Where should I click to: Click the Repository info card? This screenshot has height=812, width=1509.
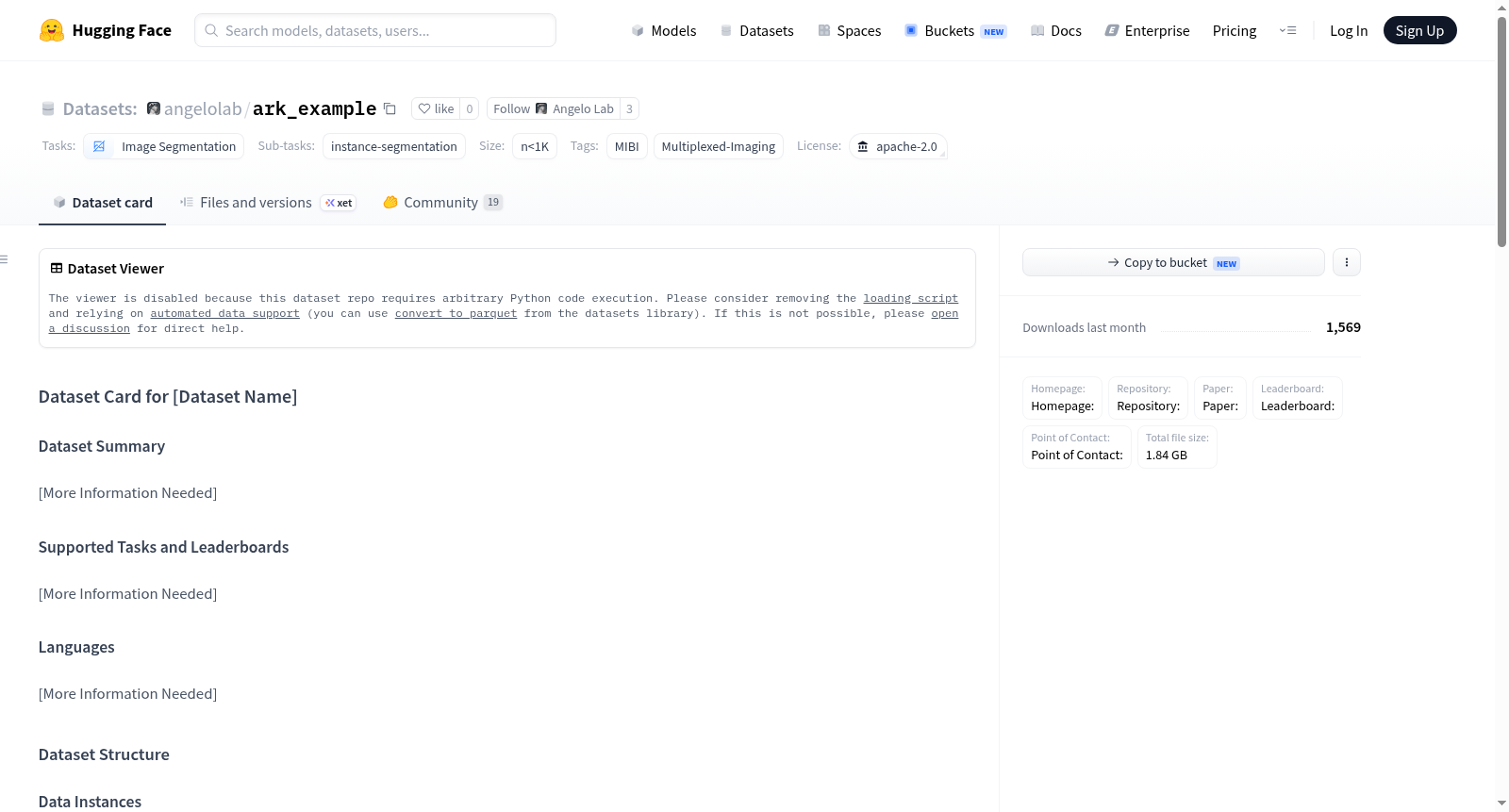1149,398
